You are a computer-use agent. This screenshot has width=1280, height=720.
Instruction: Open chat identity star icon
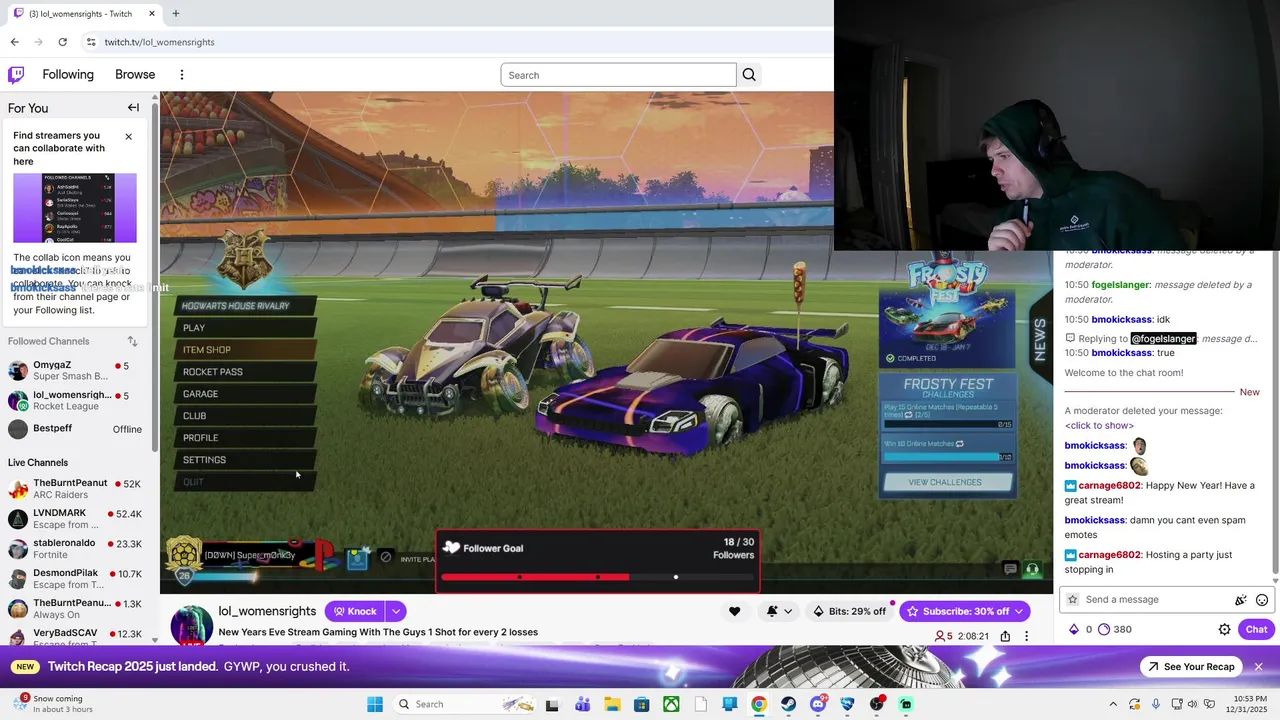pyautogui.click(x=1072, y=600)
